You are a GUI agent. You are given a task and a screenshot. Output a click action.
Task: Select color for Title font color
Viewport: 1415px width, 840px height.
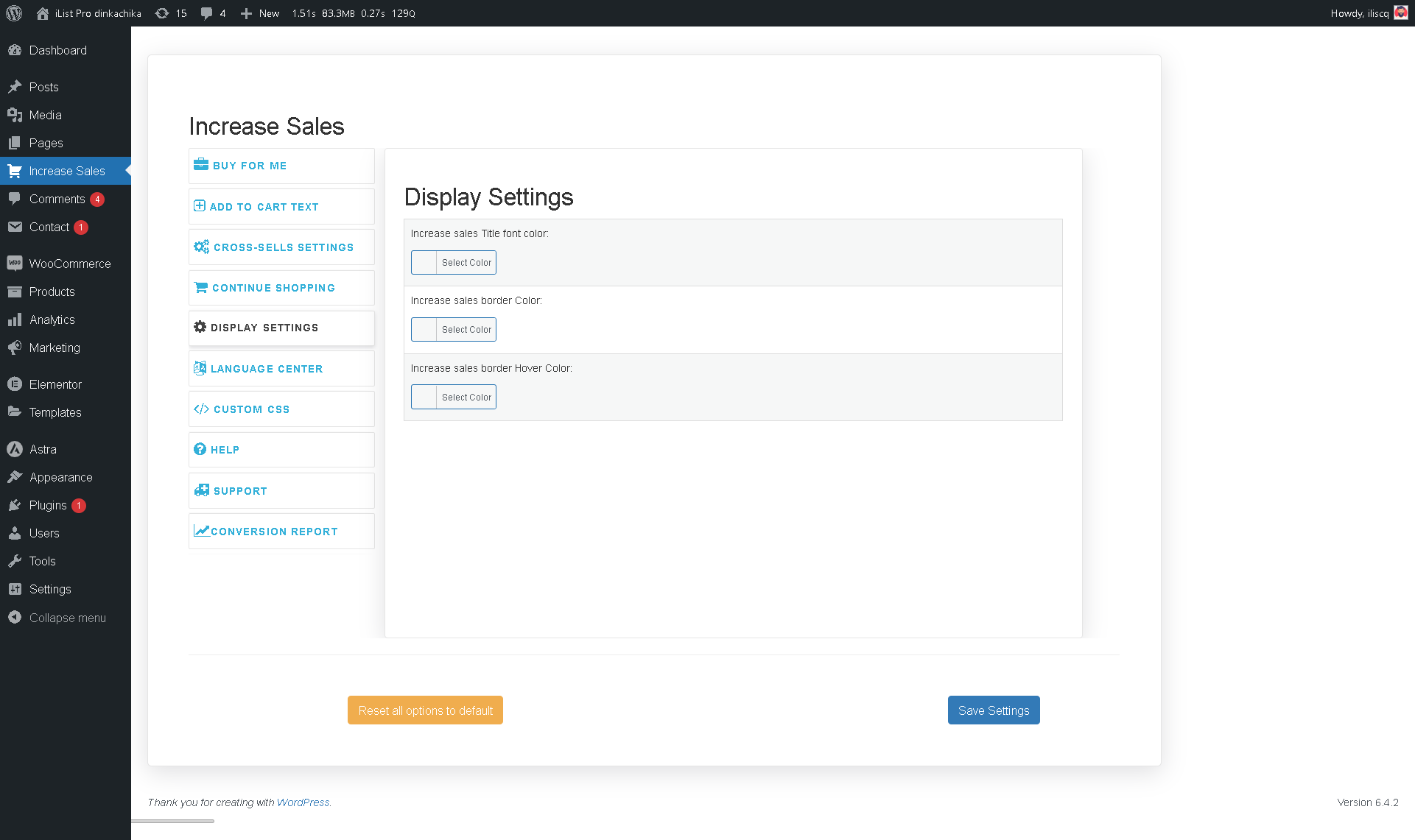coord(454,263)
